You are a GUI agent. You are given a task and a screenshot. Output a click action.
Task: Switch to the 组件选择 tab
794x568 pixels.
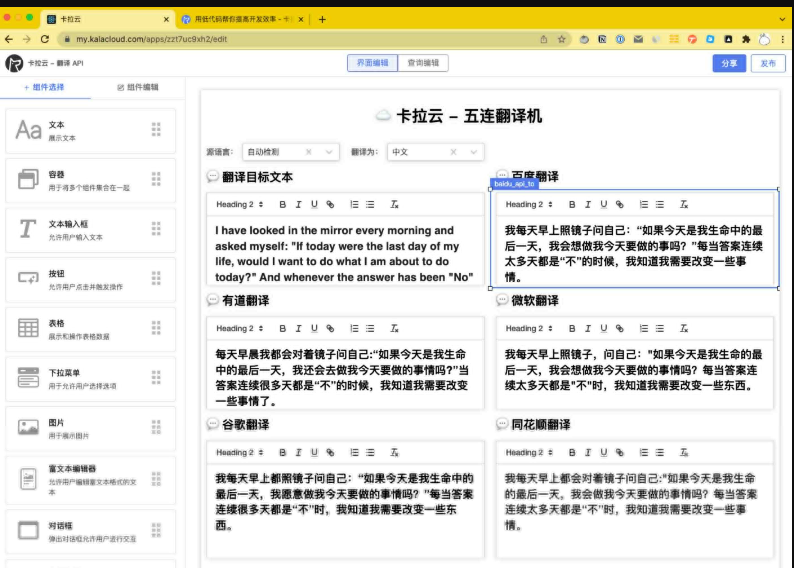[44, 87]
